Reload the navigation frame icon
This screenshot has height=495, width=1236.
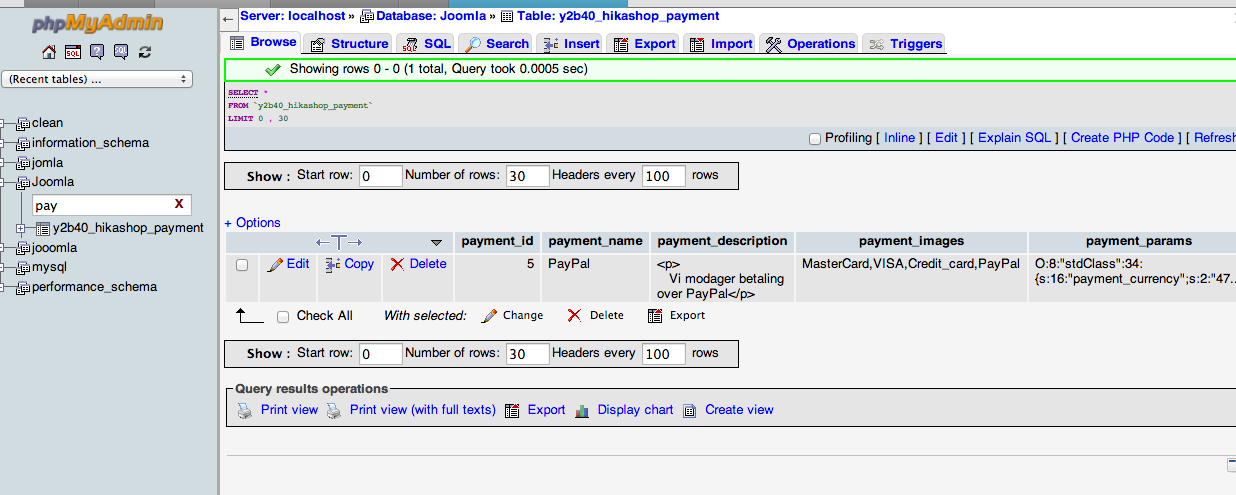pos(145,52)
